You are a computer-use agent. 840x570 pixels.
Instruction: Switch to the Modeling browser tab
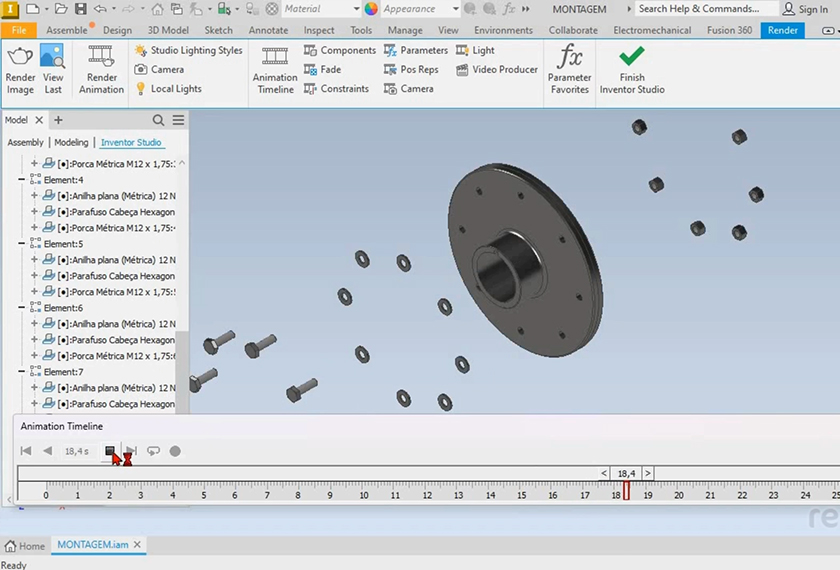click(71, 143)
